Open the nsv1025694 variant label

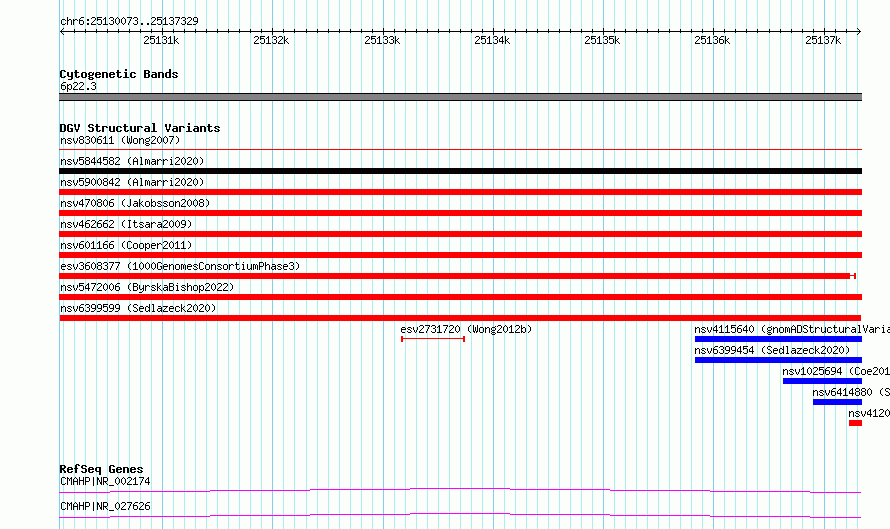(836, 371)
